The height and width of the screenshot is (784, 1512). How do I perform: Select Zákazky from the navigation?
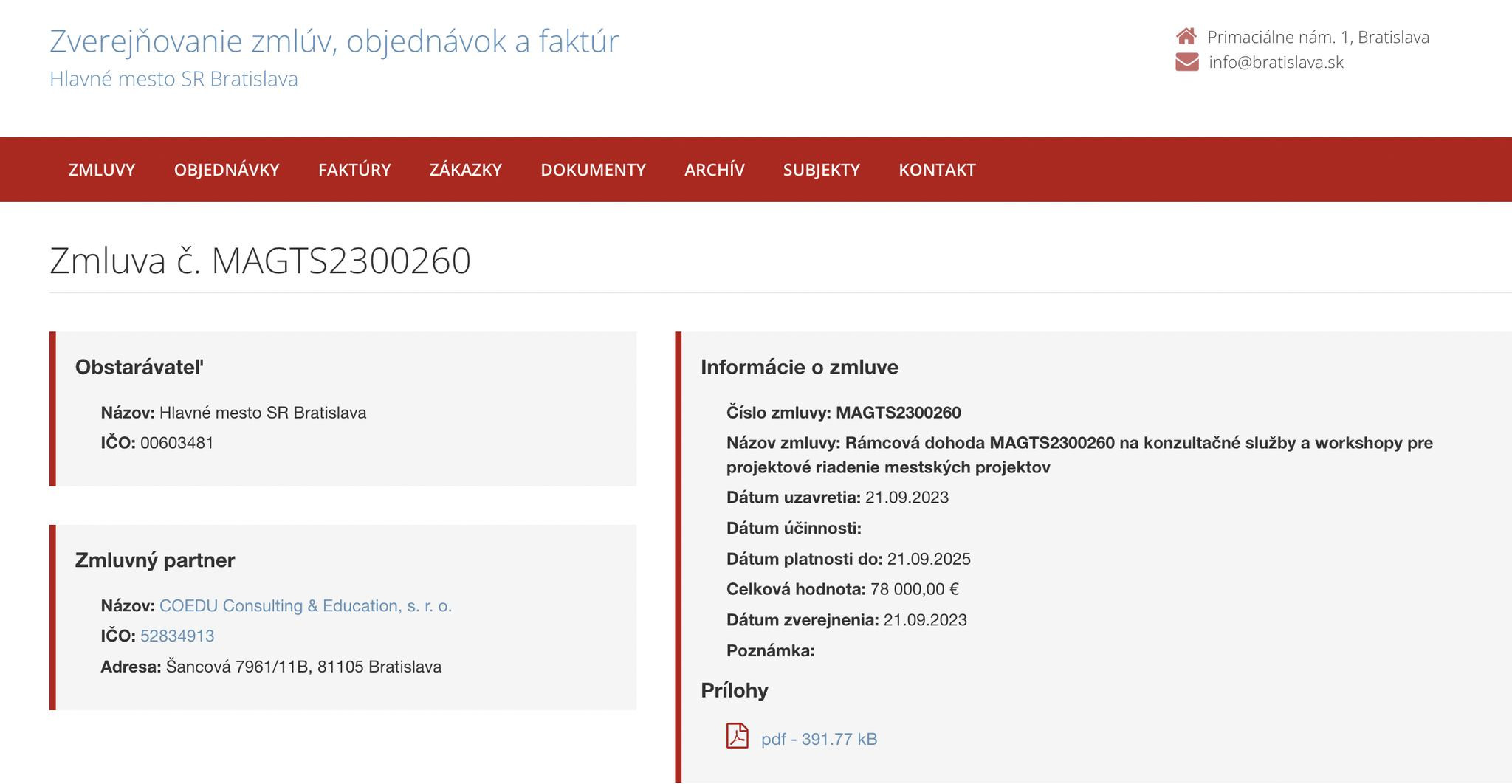(466, 170)
